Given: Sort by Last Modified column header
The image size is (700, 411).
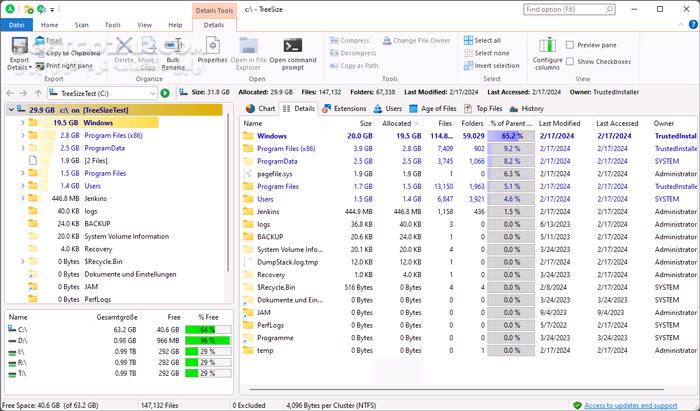Looking at the screenshot, I should click(559, 123).
